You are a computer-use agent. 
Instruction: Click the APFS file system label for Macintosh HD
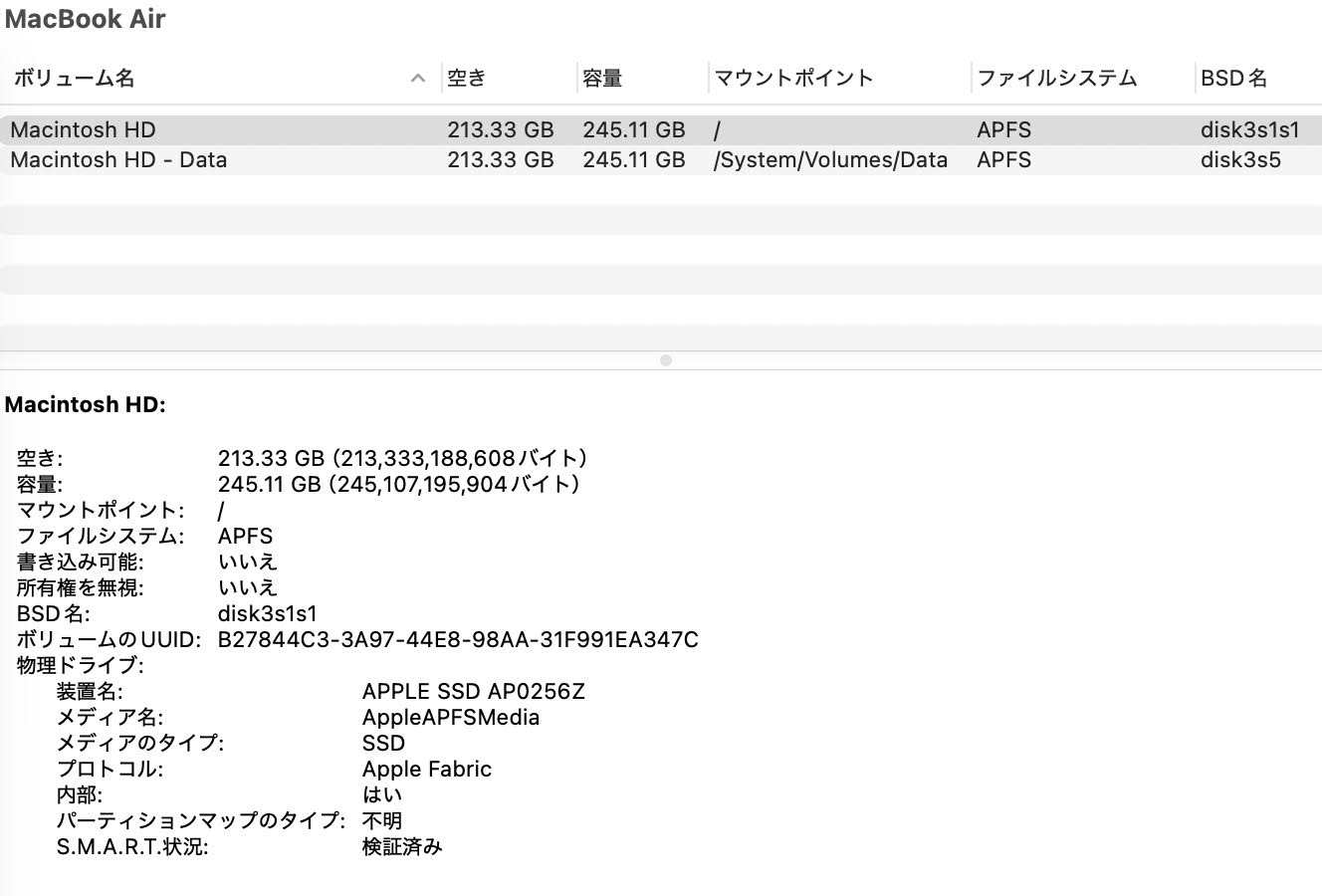pyautogui.click(x=1004, y=129)
